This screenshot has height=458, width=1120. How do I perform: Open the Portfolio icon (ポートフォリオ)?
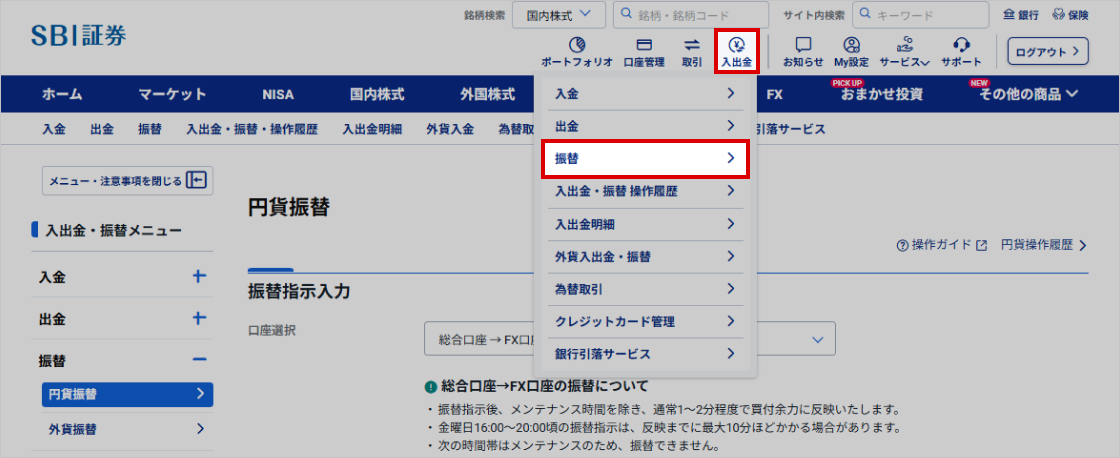576,51
